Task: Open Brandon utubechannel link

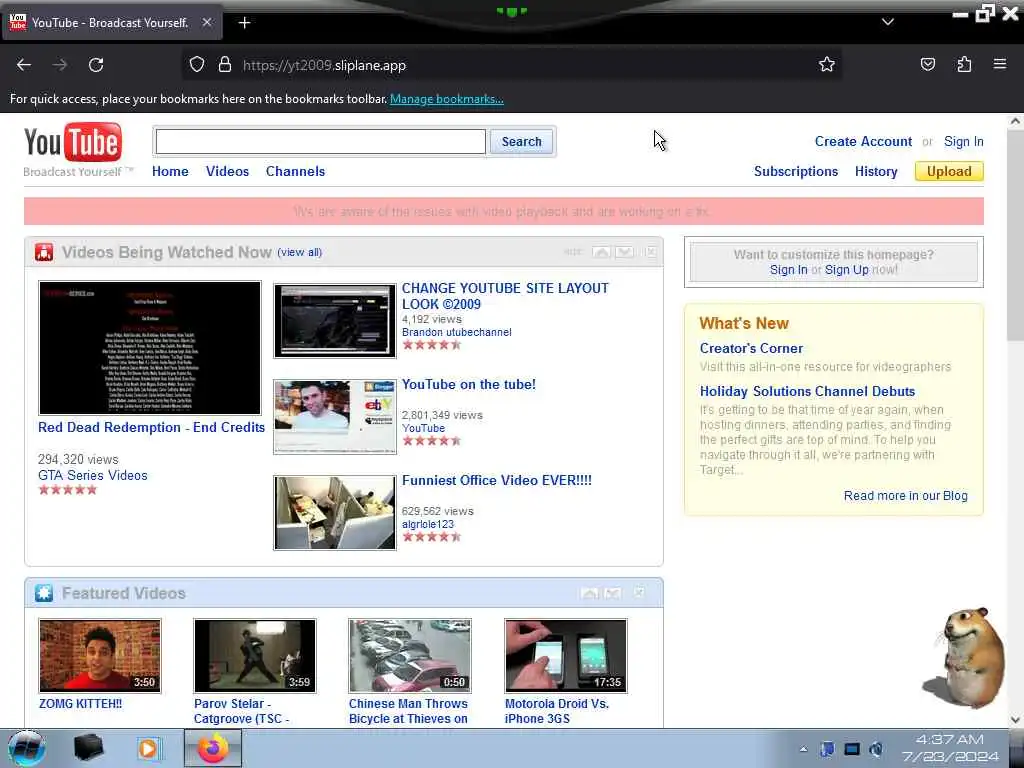Action: [456, 332]
